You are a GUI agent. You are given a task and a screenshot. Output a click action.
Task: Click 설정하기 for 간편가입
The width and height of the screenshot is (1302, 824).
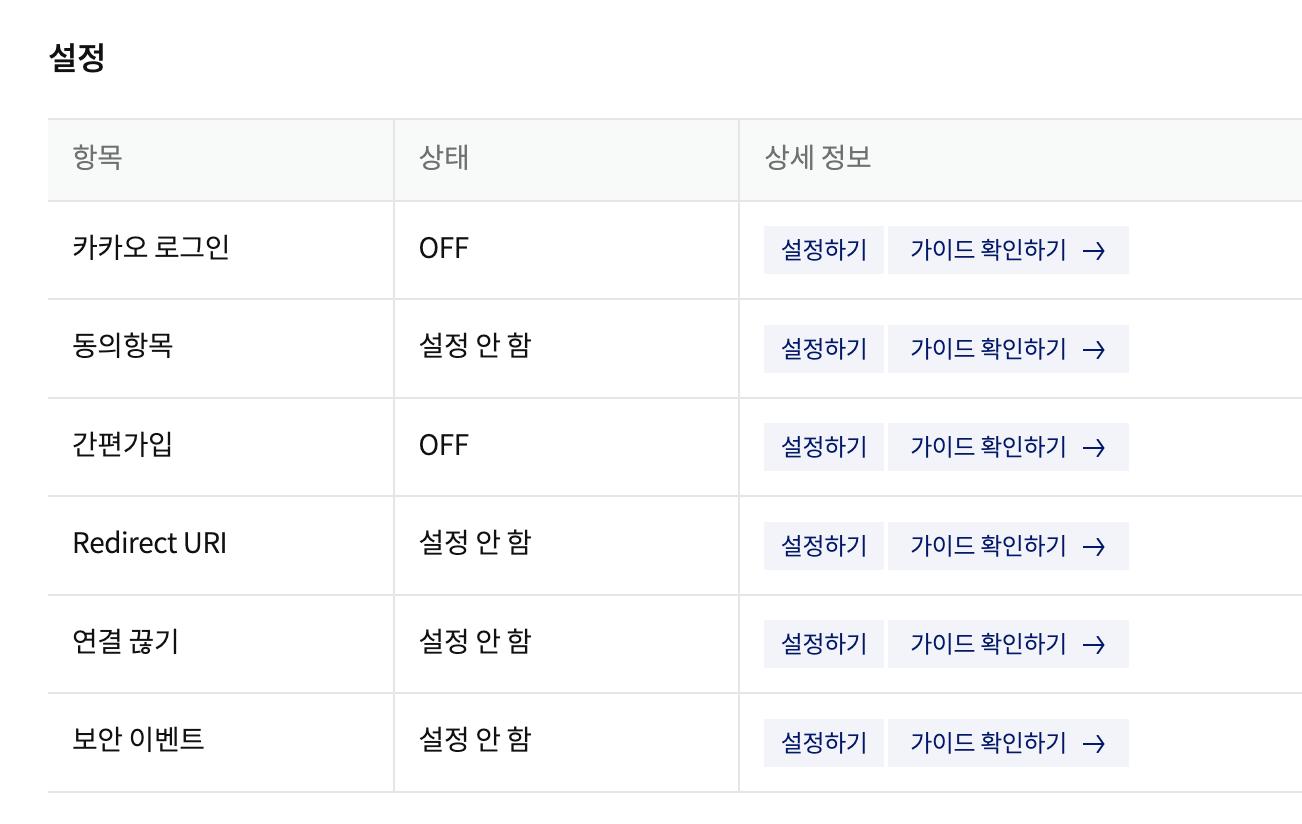point(823,447)
